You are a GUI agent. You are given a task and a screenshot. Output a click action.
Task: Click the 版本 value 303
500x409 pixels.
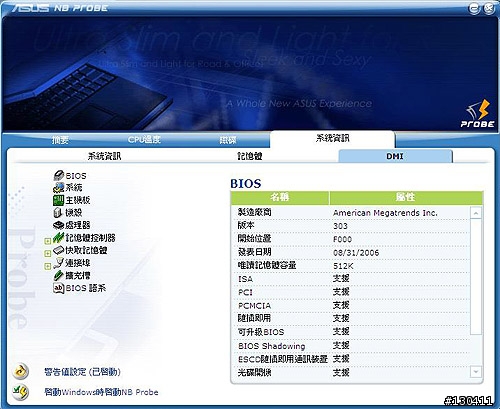340,226
